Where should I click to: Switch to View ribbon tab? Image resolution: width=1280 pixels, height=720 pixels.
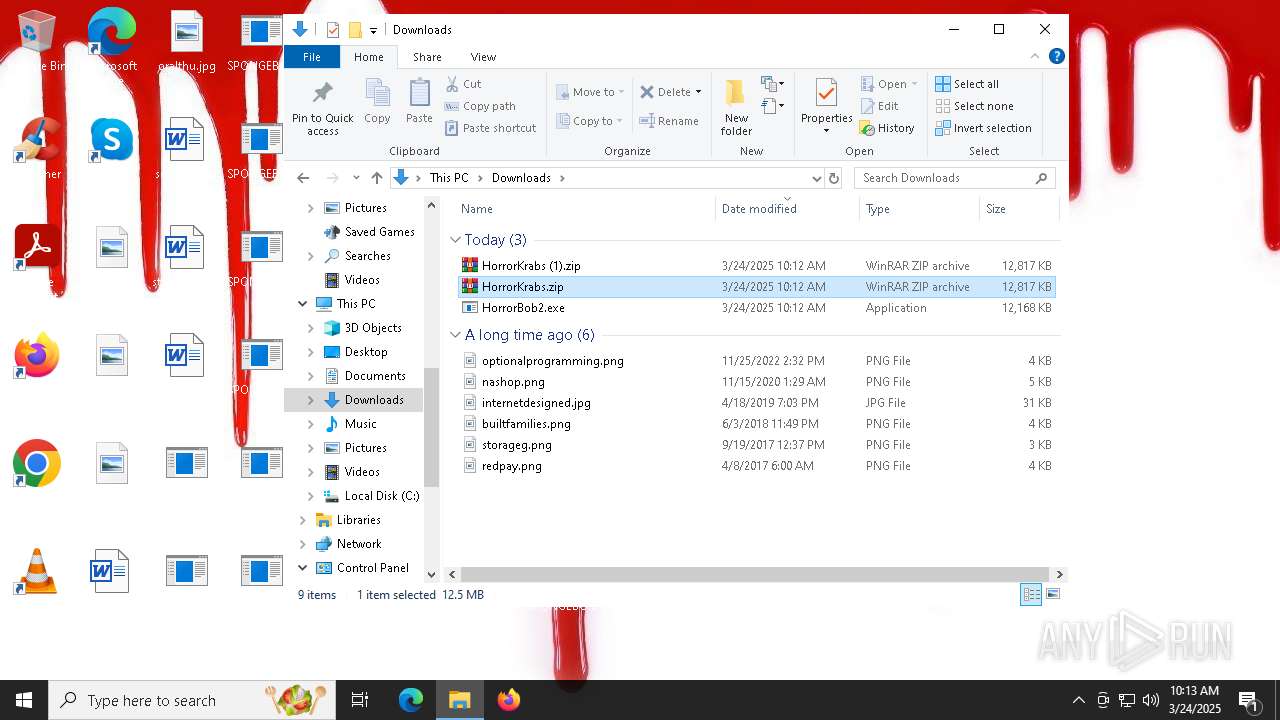click(483, 57)
